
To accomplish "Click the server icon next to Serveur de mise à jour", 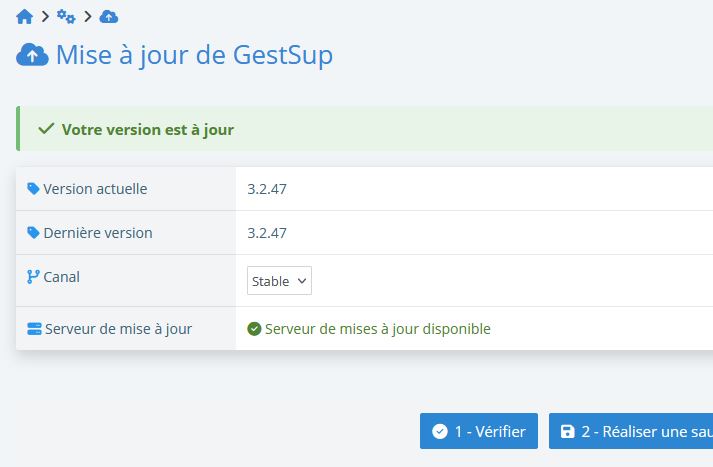I will tap(34, 329).
